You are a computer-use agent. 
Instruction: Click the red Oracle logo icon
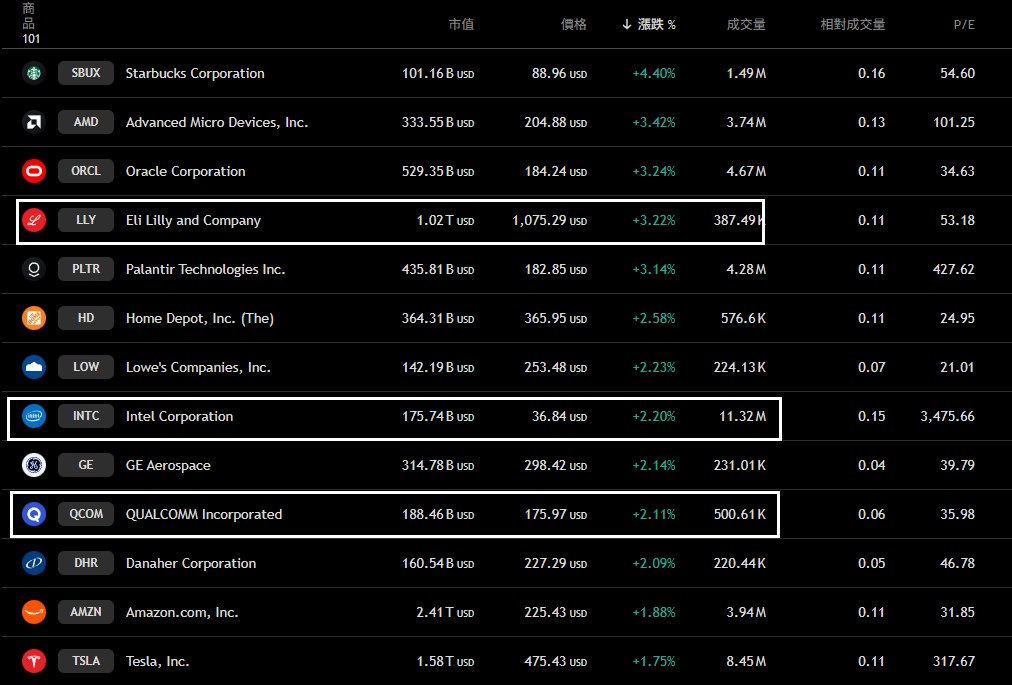pos(34,171)
